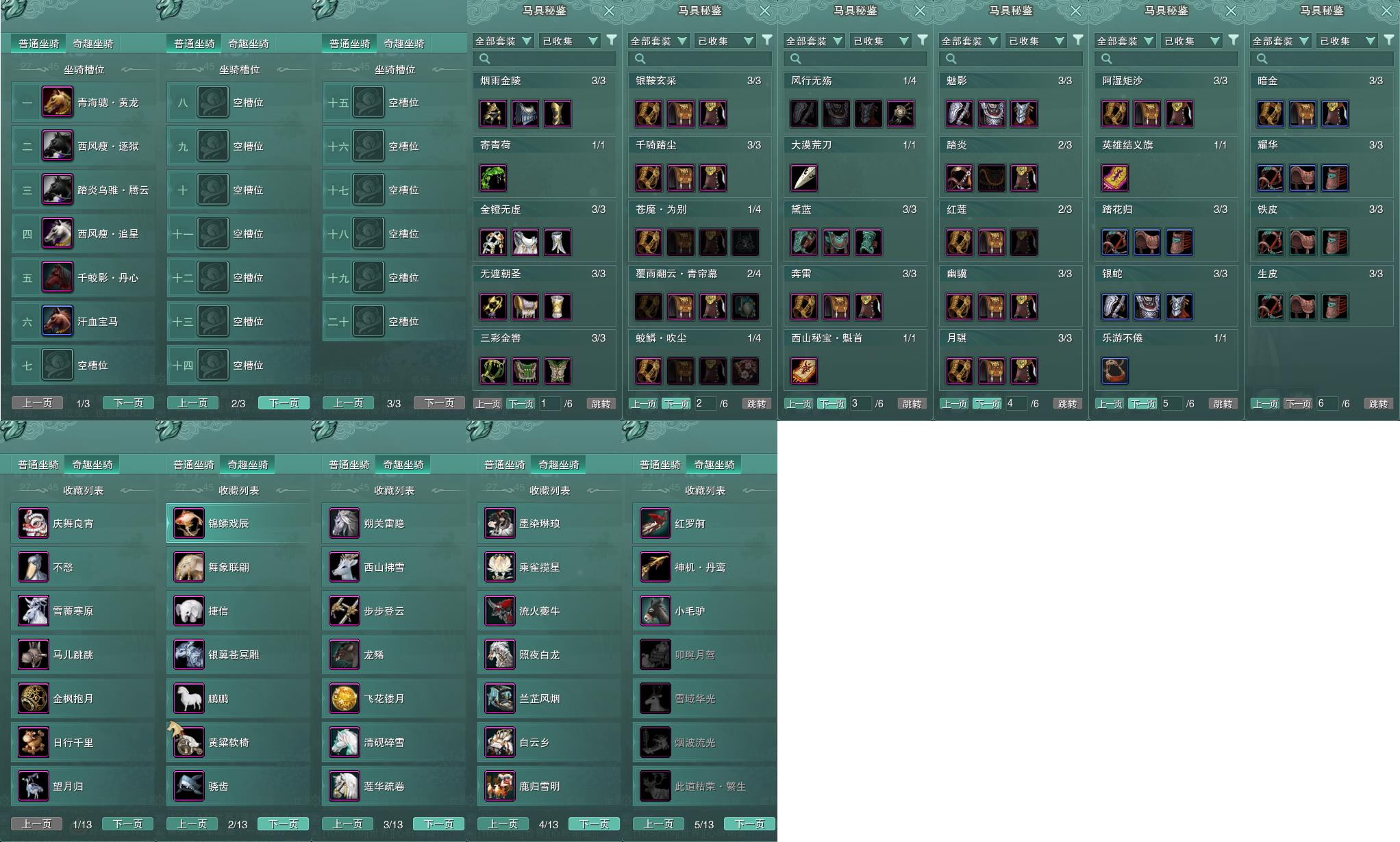Click filter funnel in panel listing 烟雨金陵
1400x842 pixels.
click(612, 40)
